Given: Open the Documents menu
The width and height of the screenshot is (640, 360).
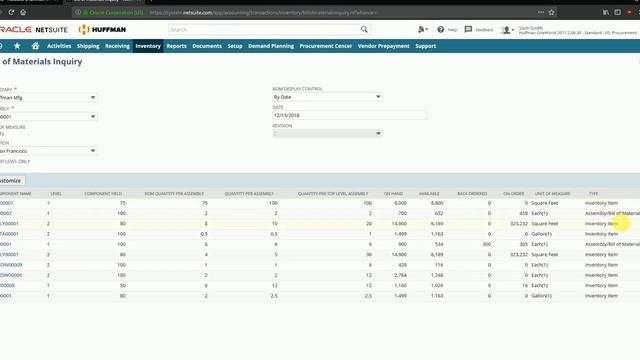Looking at the screenshot, I should [x=207, y=46].
